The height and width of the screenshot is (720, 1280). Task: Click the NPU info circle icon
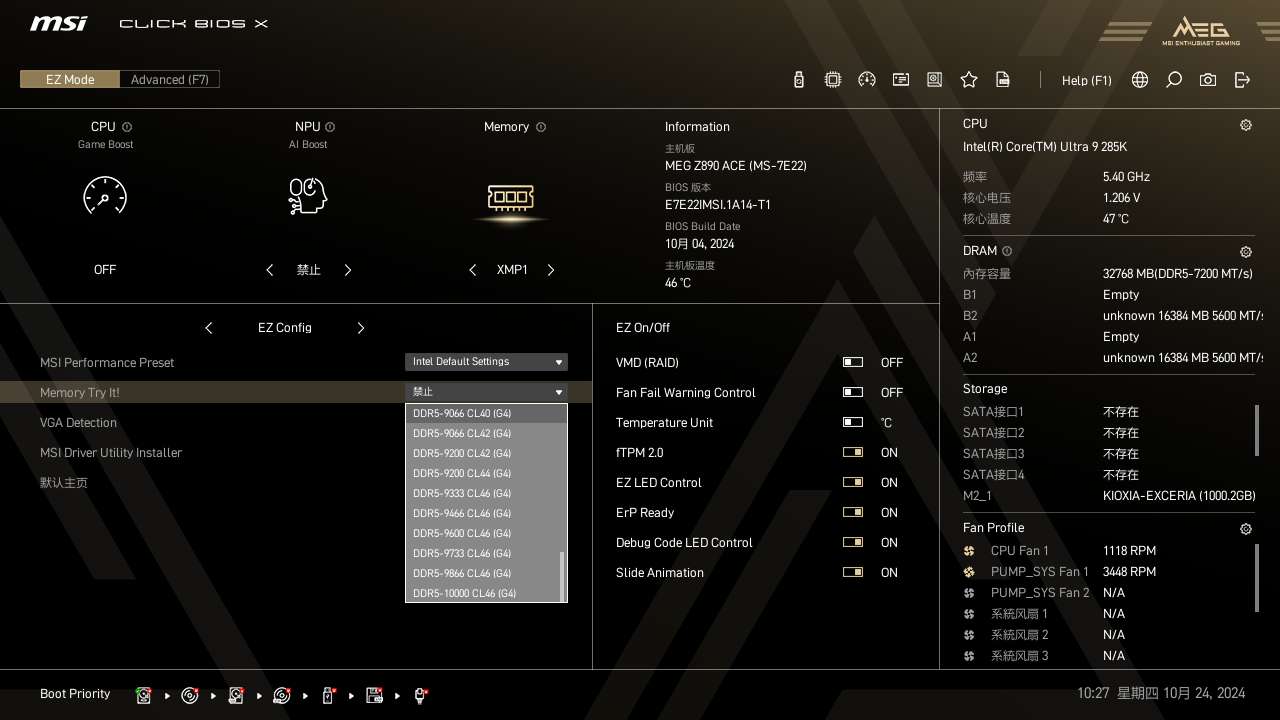point(330,127)
